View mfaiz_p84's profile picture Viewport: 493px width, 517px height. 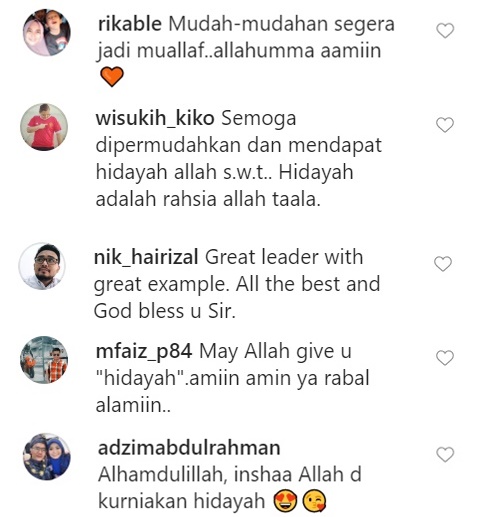click(x=44, y=360)
